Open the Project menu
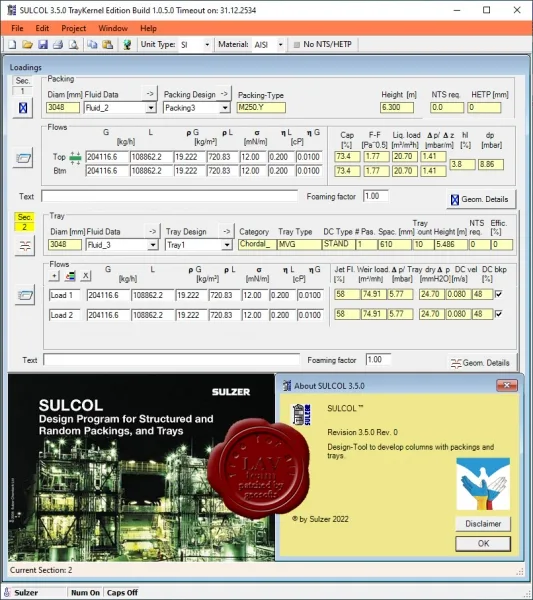The width and height of the screenshot is (533, 600). pyautogui.click(x=73, y=28)
